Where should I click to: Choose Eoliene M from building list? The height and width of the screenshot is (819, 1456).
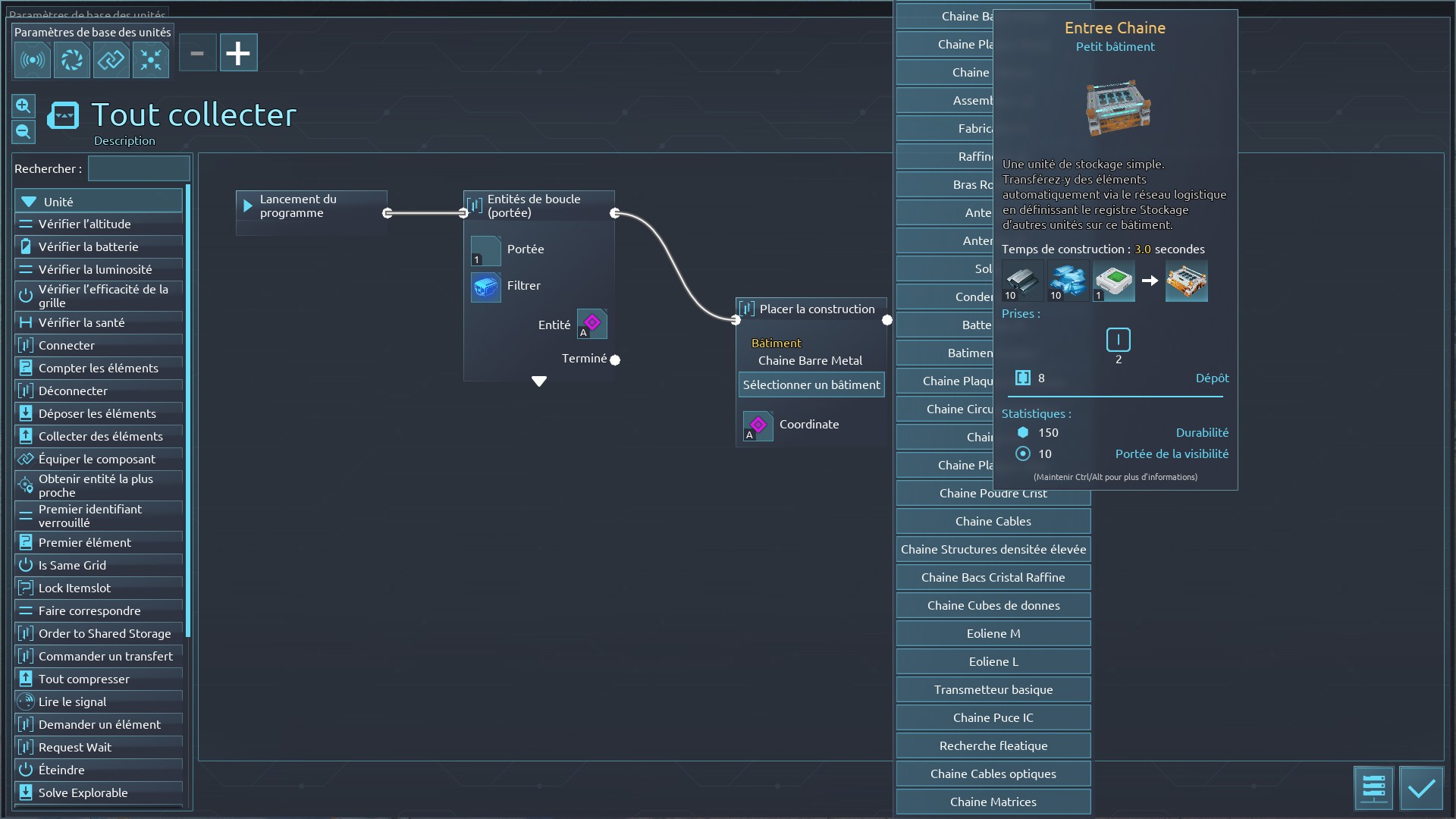tap(993, 634)
